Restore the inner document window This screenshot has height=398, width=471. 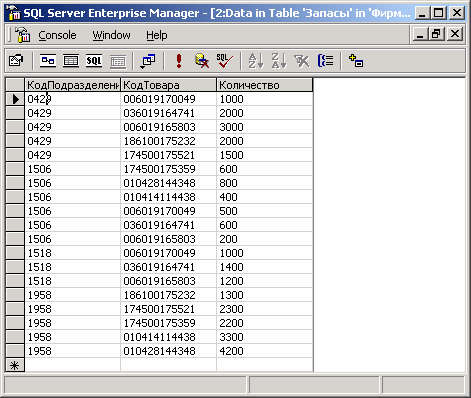click(437, 34)
